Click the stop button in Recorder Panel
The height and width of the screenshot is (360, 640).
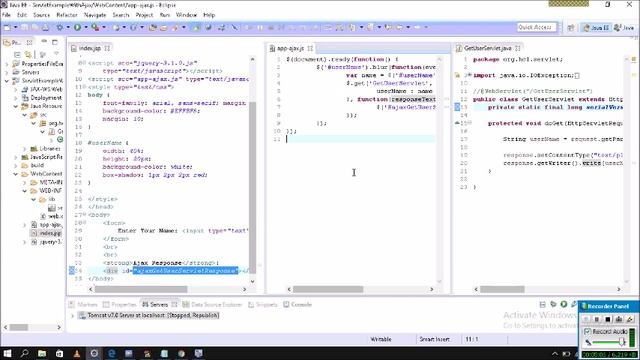(608, 319)
